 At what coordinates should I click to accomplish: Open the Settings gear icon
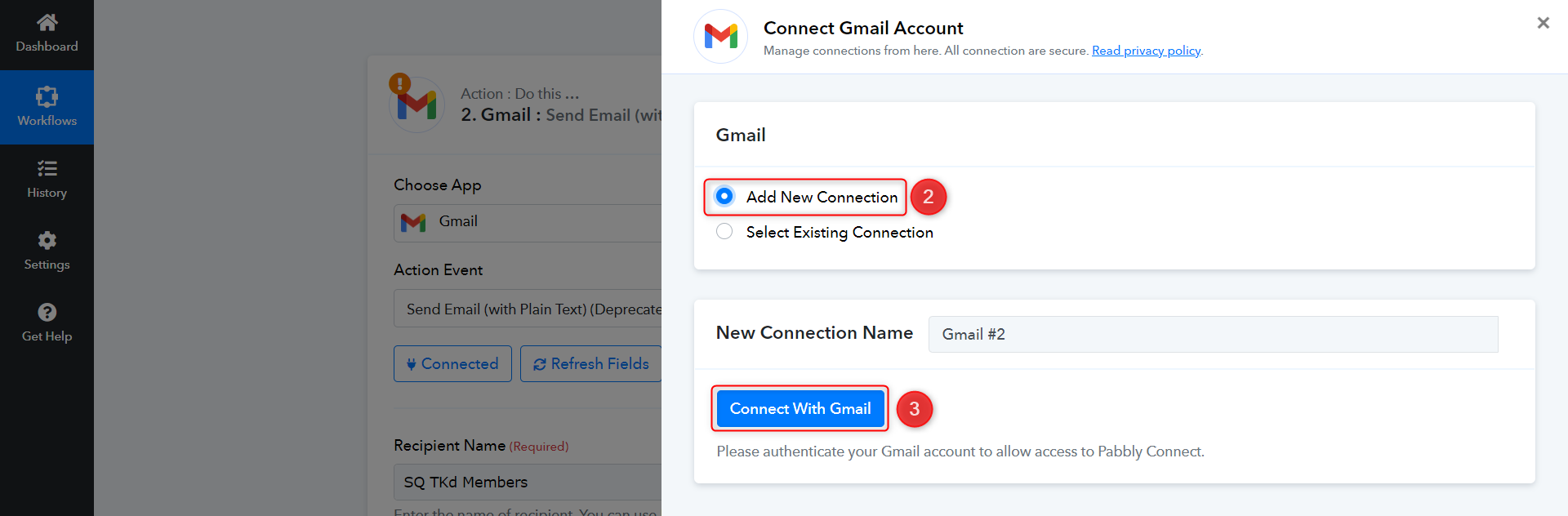pyautogui.click(x=47, y=240)
